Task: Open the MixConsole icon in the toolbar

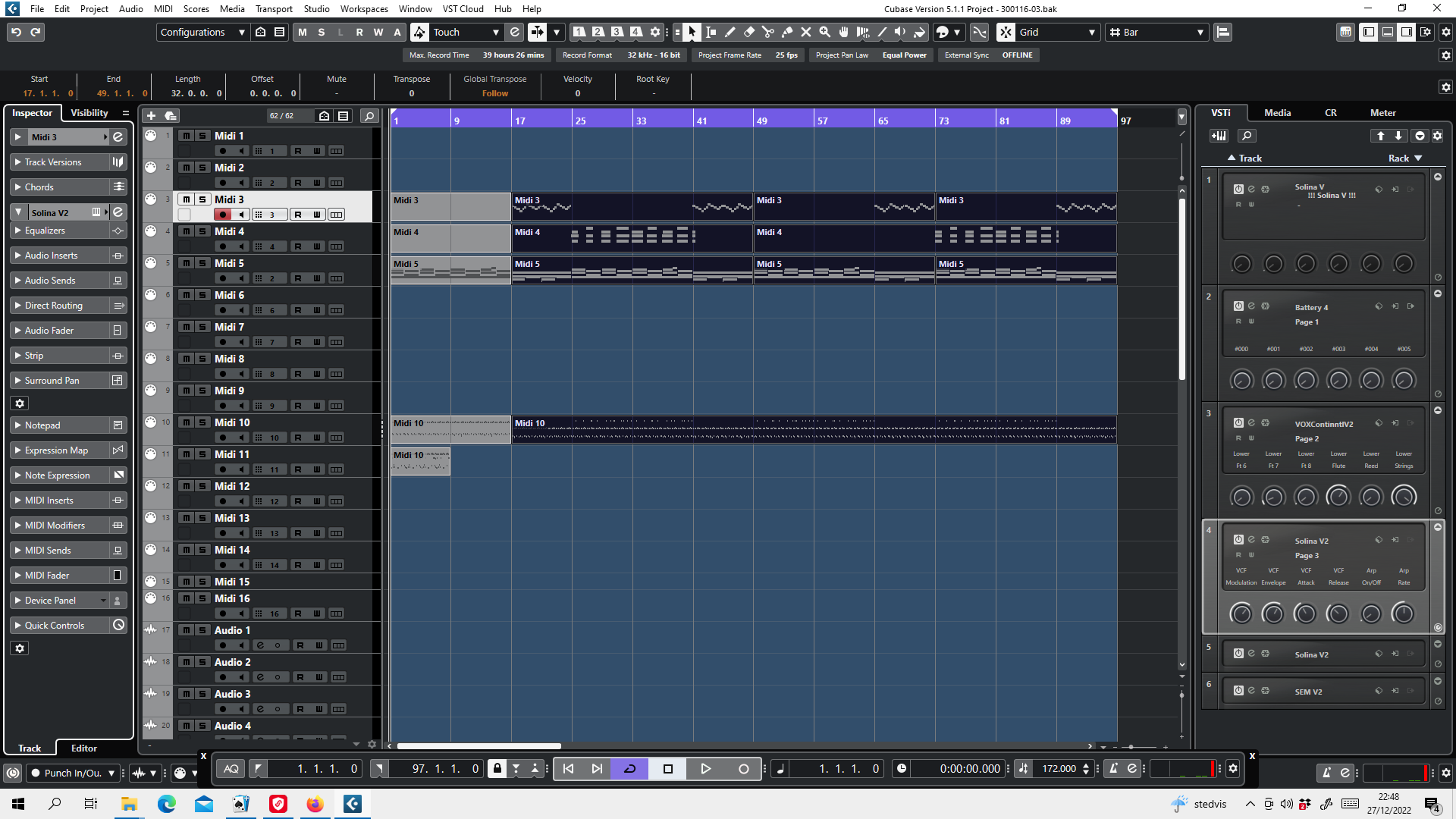Action: click(x=1345, y=32)
